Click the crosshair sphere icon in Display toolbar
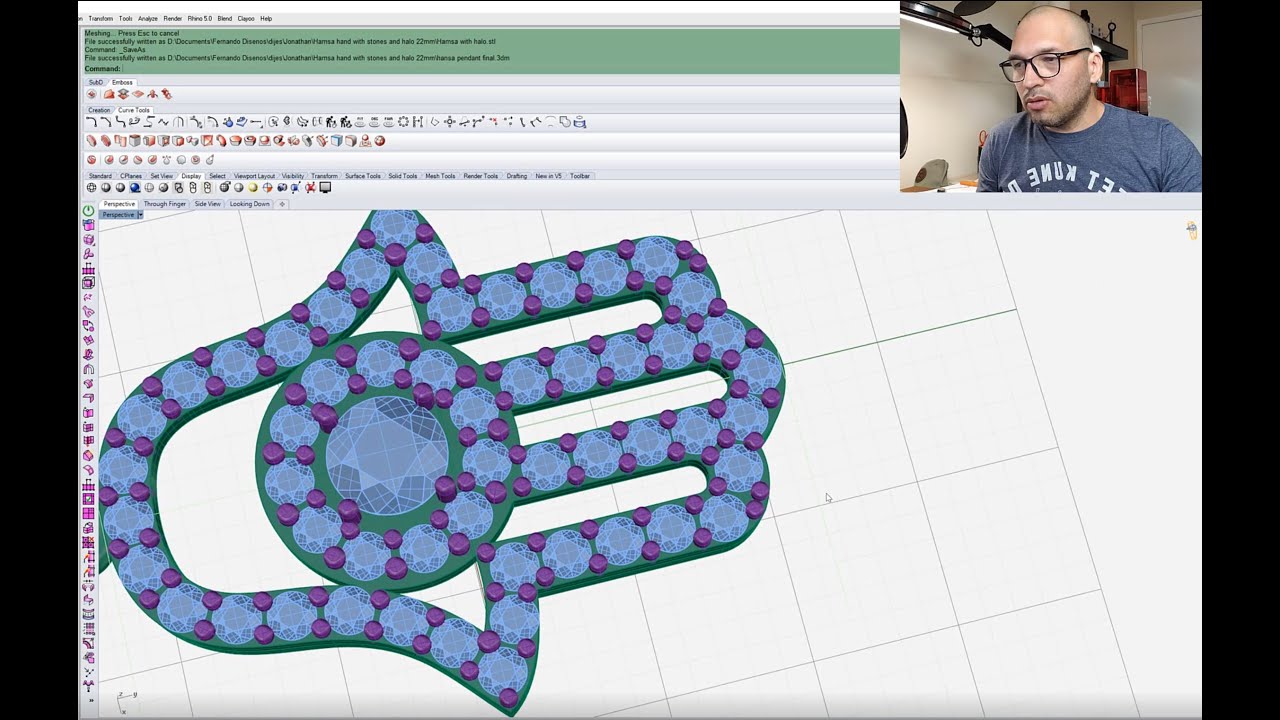 coord(267,187)
